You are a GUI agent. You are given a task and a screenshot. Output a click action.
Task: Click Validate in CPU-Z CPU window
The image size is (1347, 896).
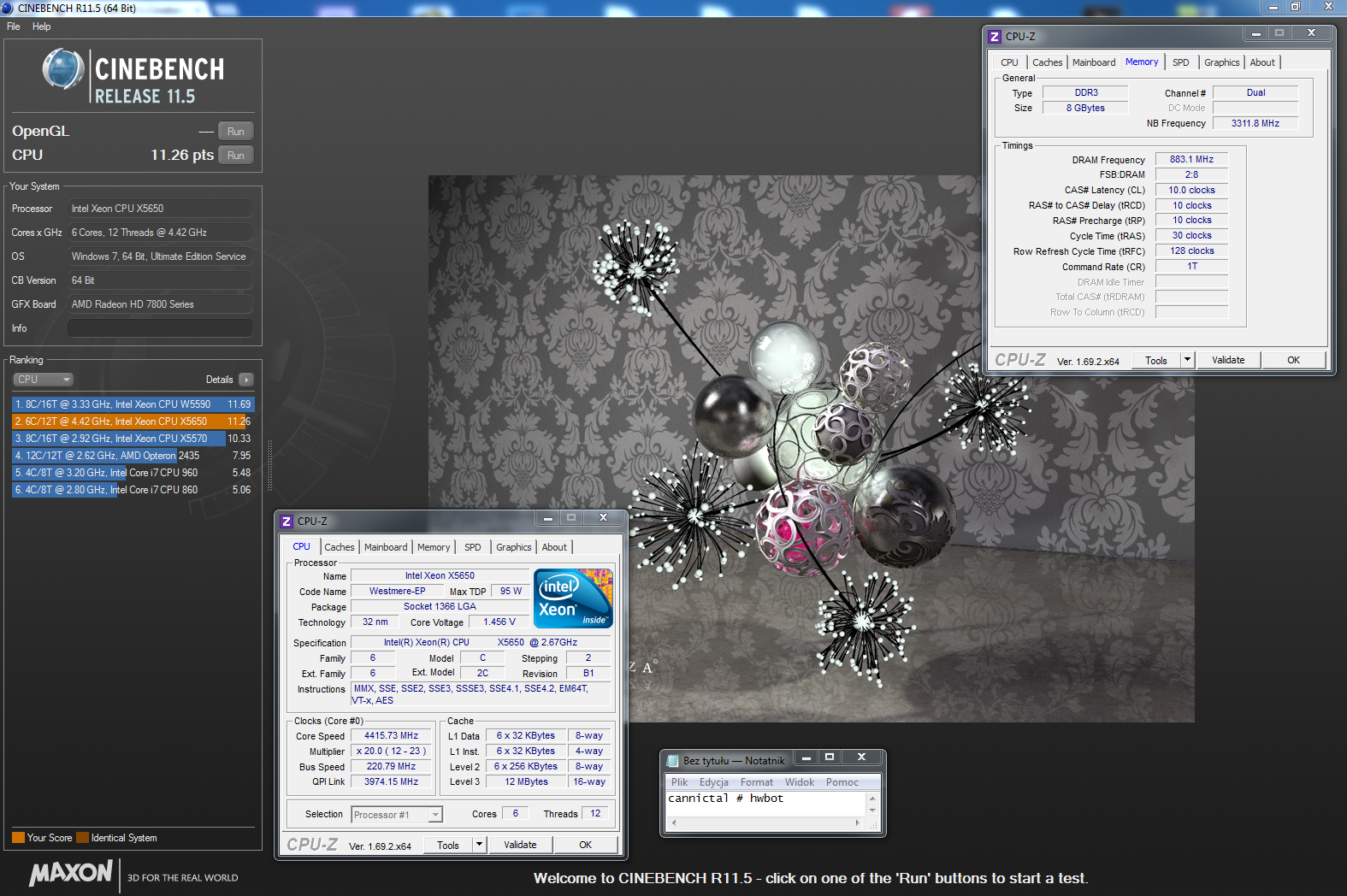pos(520,845)
